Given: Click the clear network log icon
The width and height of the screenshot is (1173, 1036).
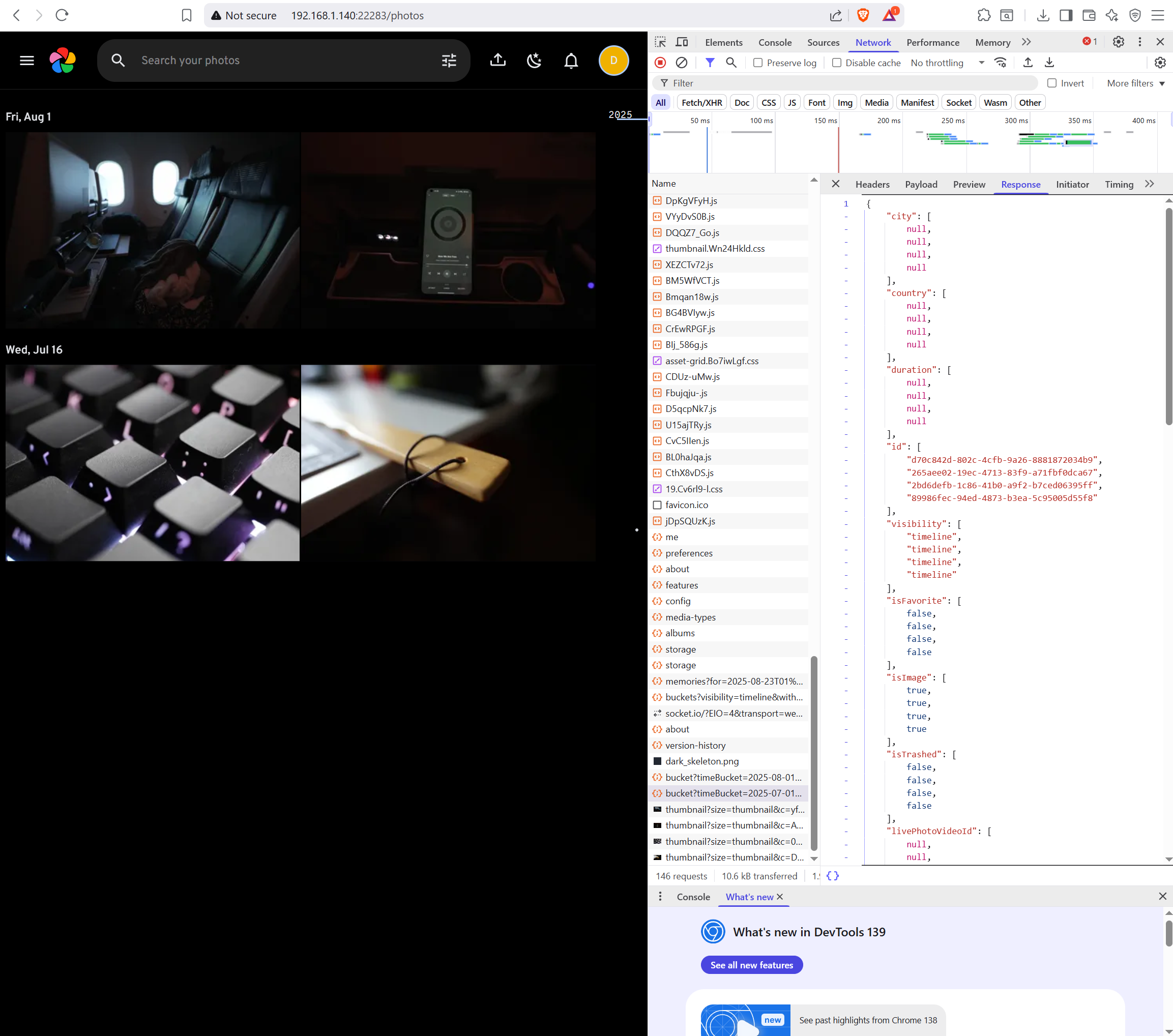Looking at the screenshot, I should click(x=681, y=63).
